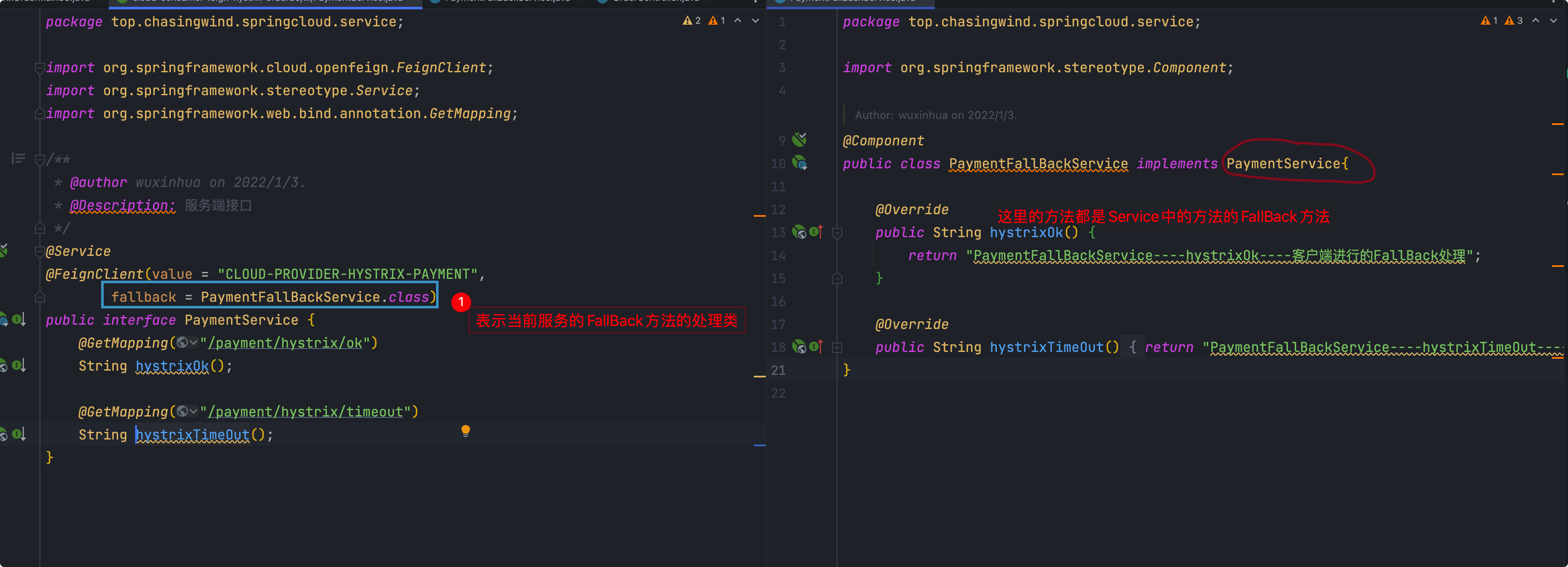Click right editor warning count indicator
Image resolution: width=1568 pixels, height=567 pixels.
[x=1489, y=21]
